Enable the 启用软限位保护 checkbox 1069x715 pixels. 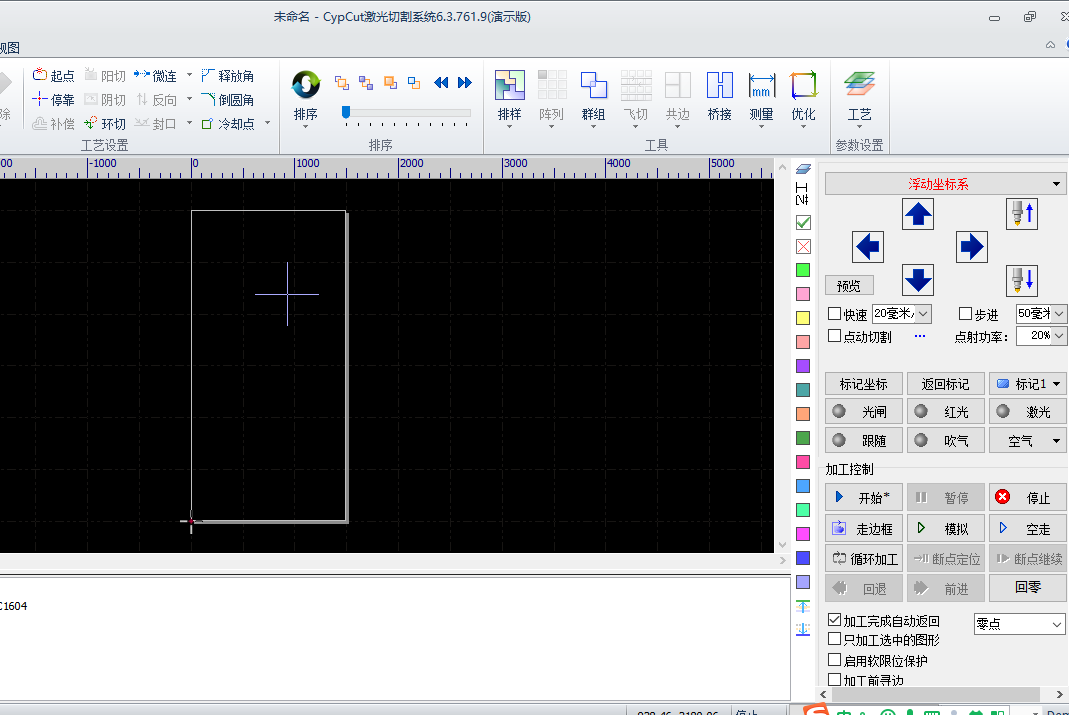[x=835, y=661]
